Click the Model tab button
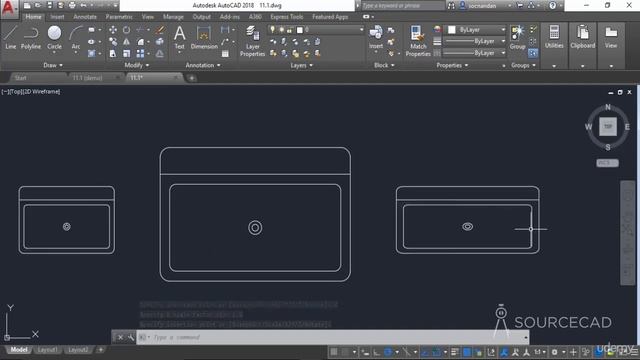Screen dimensions: 640x360 (19, 350)
